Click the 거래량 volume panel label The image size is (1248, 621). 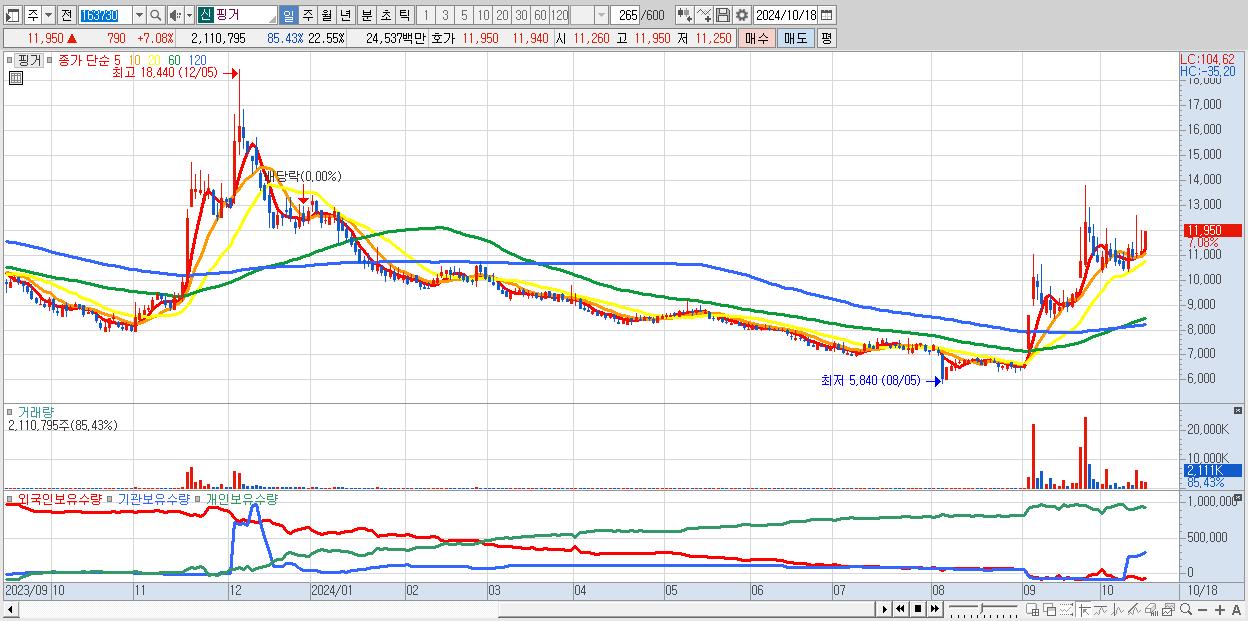(x=36, y=411)
